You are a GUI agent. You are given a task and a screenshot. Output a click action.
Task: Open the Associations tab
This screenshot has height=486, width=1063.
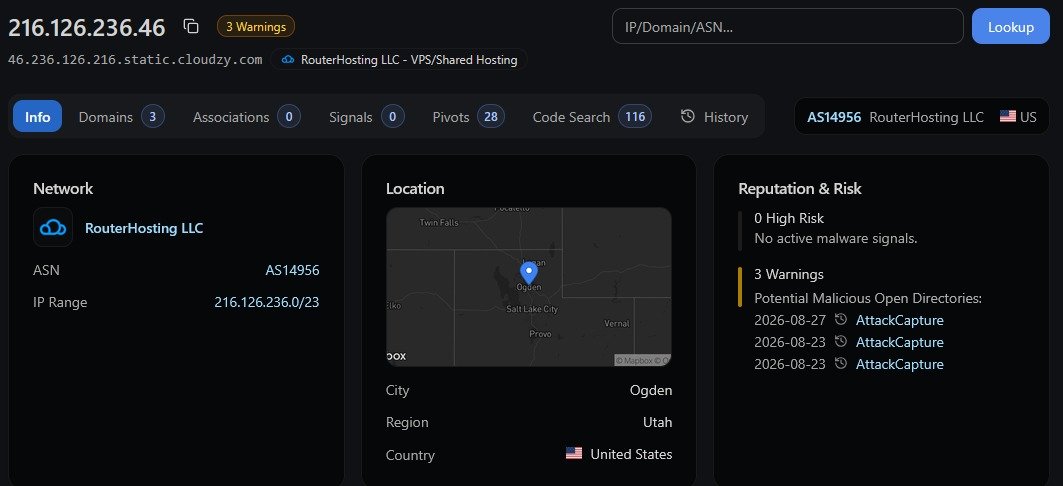[247, 117]
